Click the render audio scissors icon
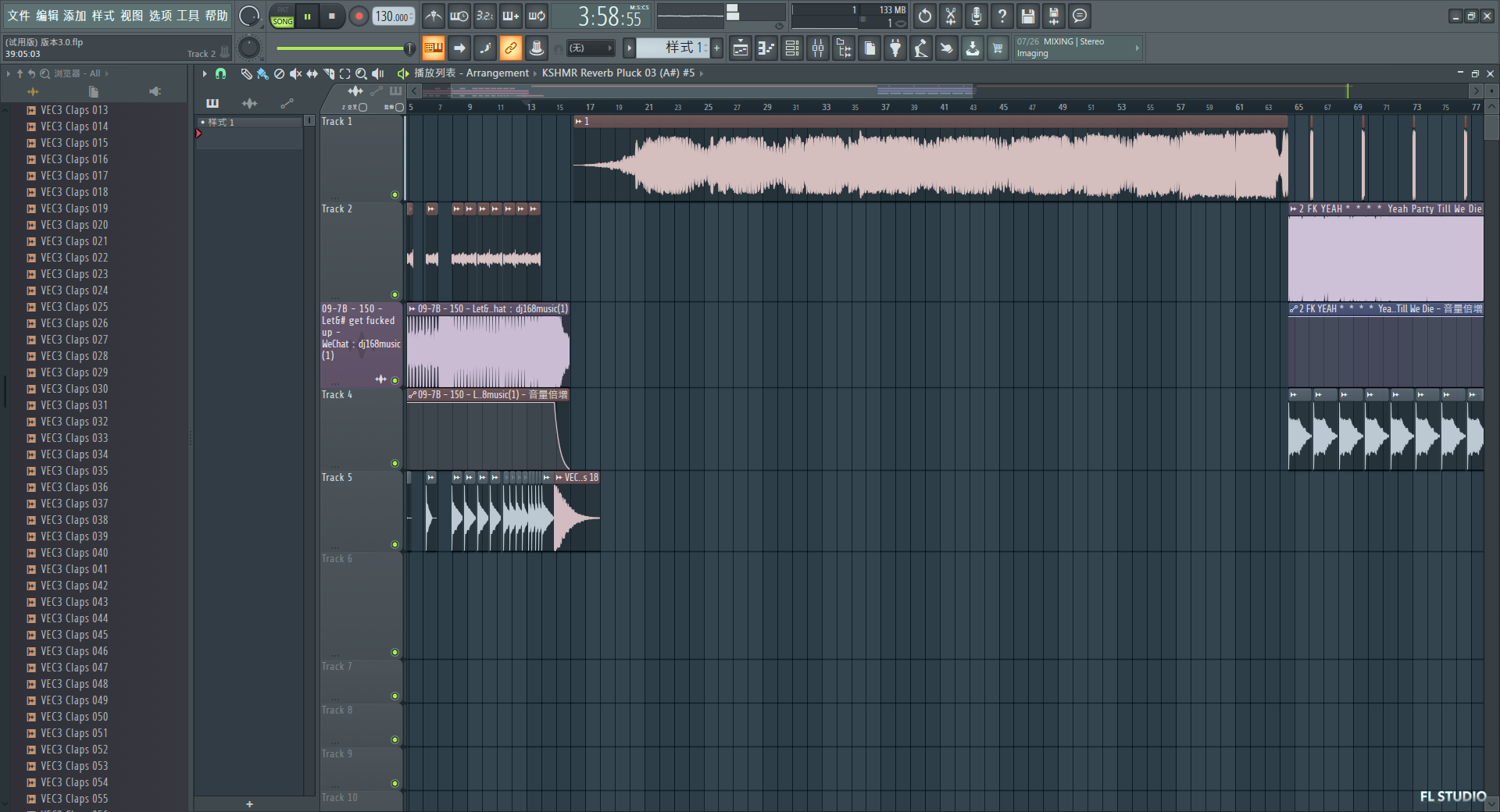 pyautogui.click(x=950, y=16)
